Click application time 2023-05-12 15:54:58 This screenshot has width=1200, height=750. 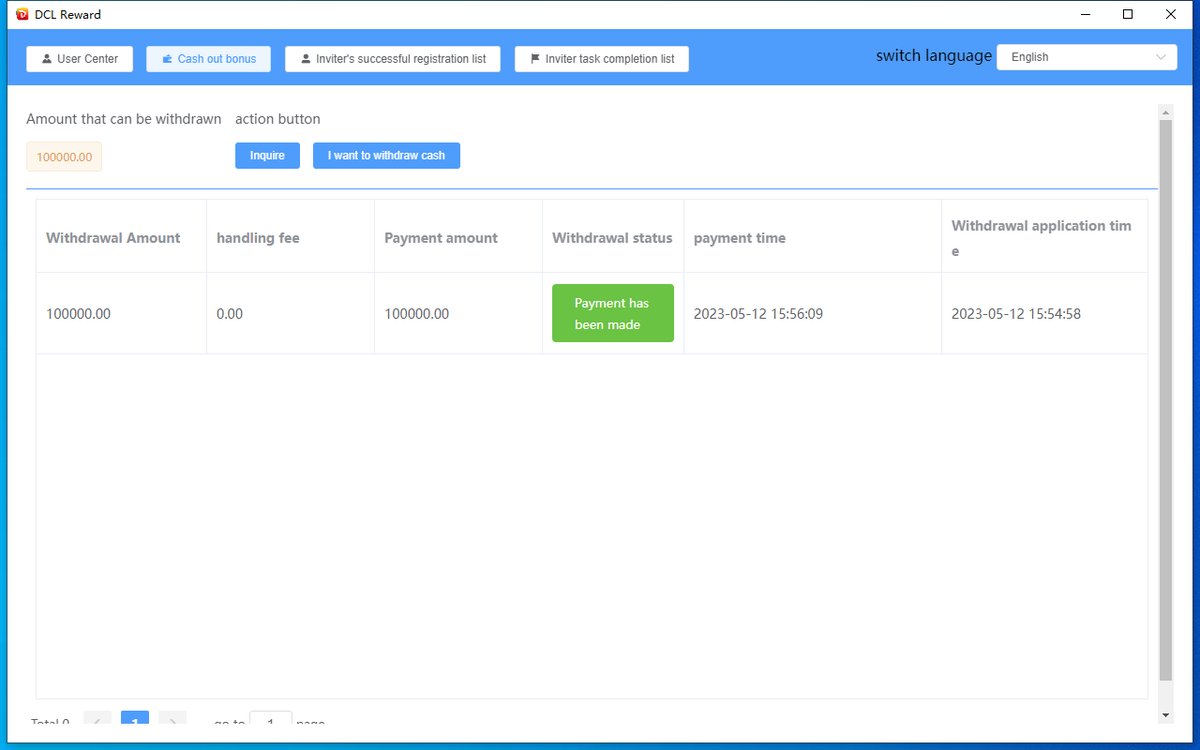click(x=1016, y=314)
